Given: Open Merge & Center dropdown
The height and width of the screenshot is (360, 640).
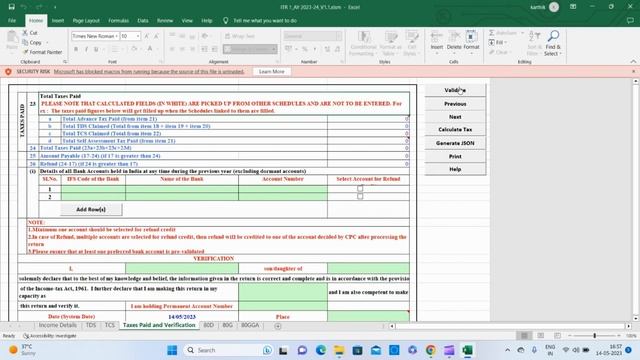Looking at the screenshot, I should (x=274, y=49).
